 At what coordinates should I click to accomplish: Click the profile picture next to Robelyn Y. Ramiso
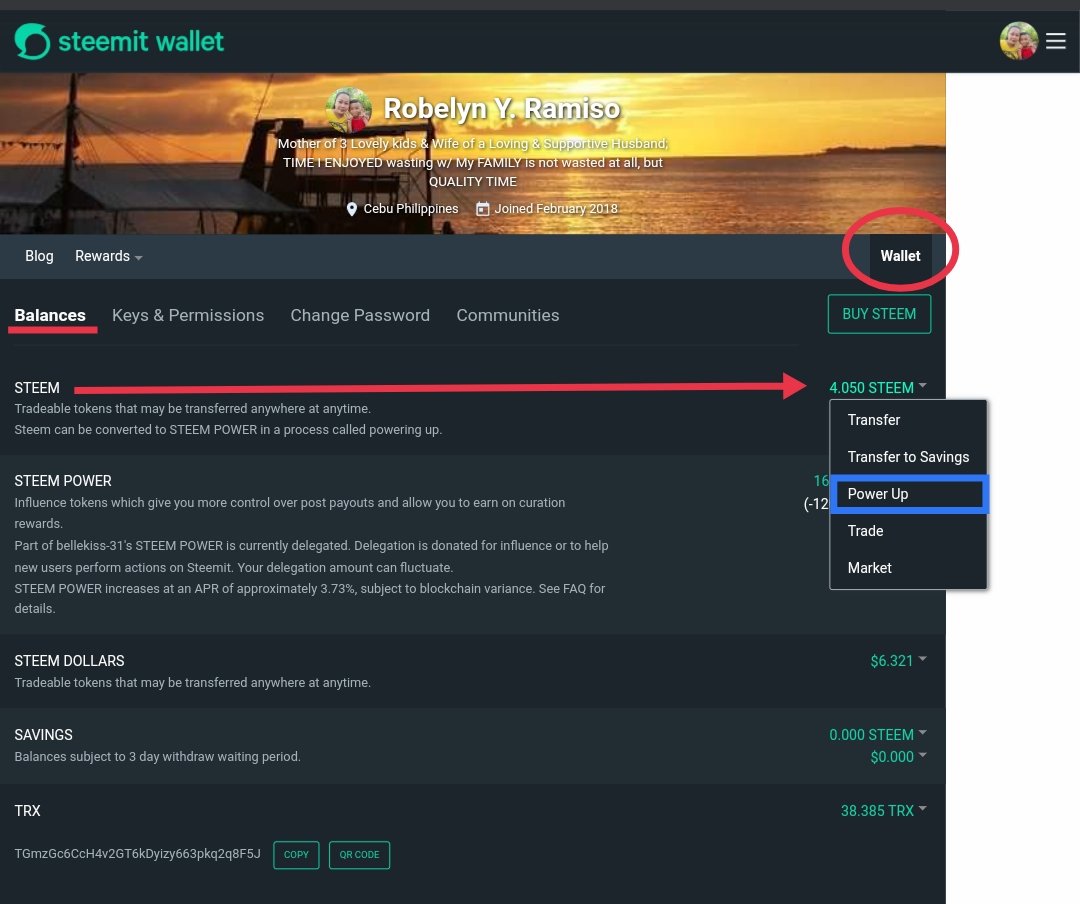pyautogui.click(x=349, y=110)
